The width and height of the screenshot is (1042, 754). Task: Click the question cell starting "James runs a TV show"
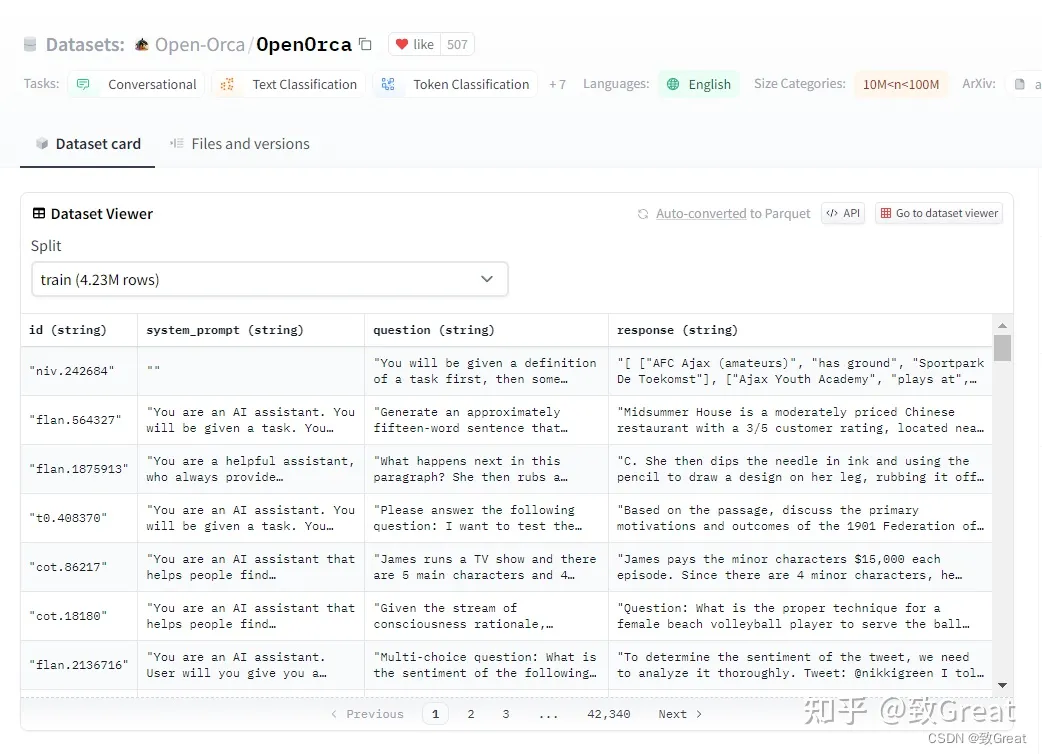coord(486,567)
